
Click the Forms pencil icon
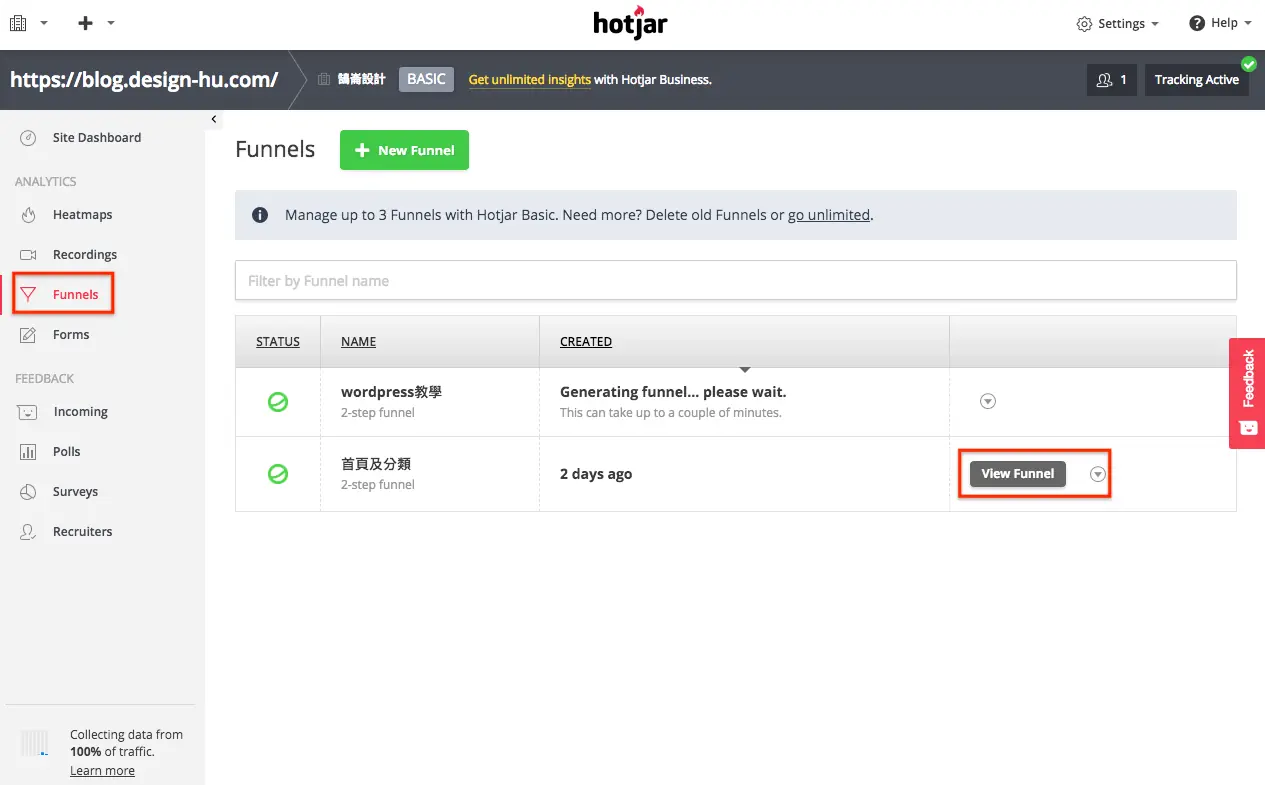point(29,335)
